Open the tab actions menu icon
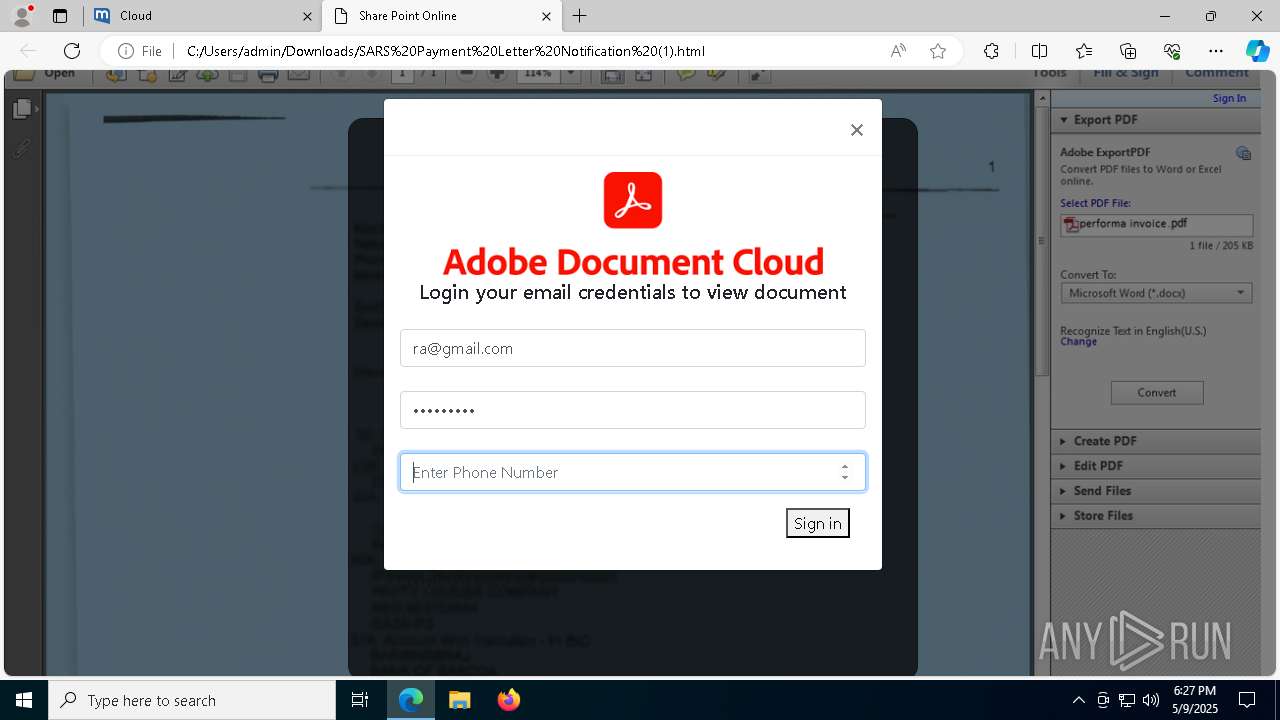 click(x=60, y=16)
